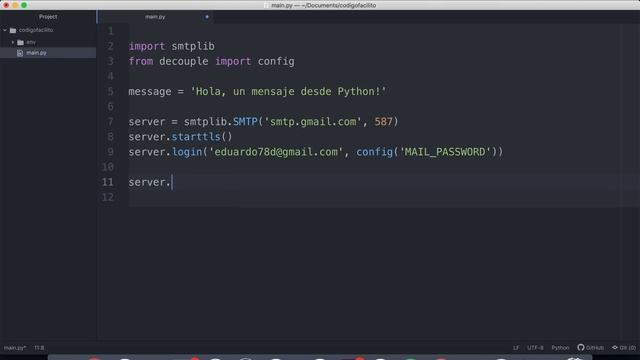Viewport: 640px width, 360px height.
Task: Click the 'login' method on line 9
Action: pos(187,152)
